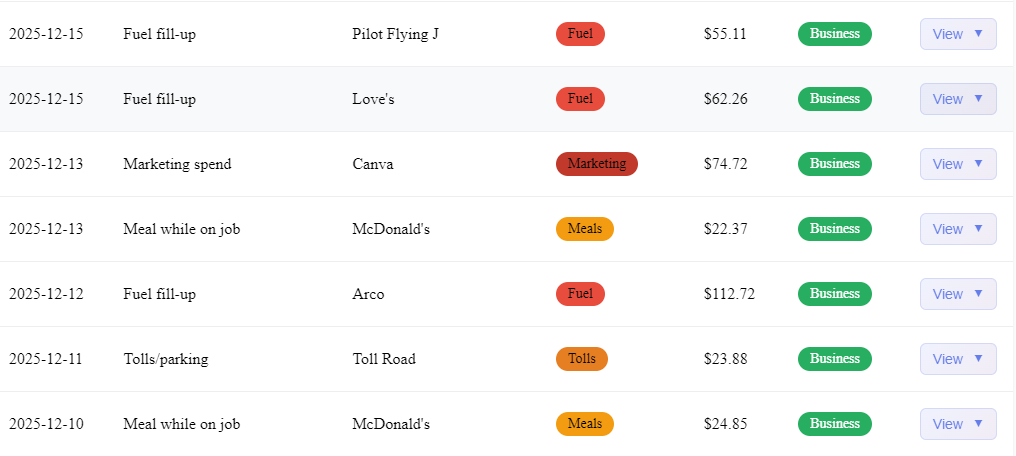Viewport: 1016px width, 456px height.
Task: Open View dropdown for $22.37 McDonald's meal
Action: 957,229
